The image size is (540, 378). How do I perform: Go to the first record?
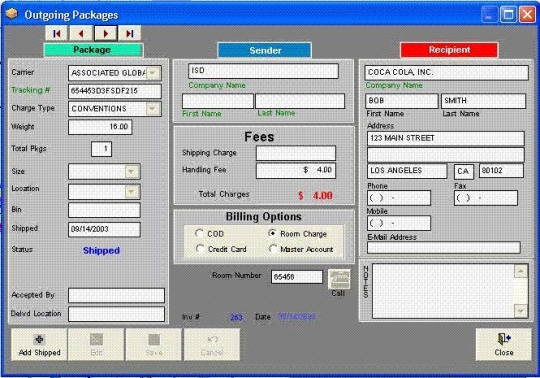56,33
